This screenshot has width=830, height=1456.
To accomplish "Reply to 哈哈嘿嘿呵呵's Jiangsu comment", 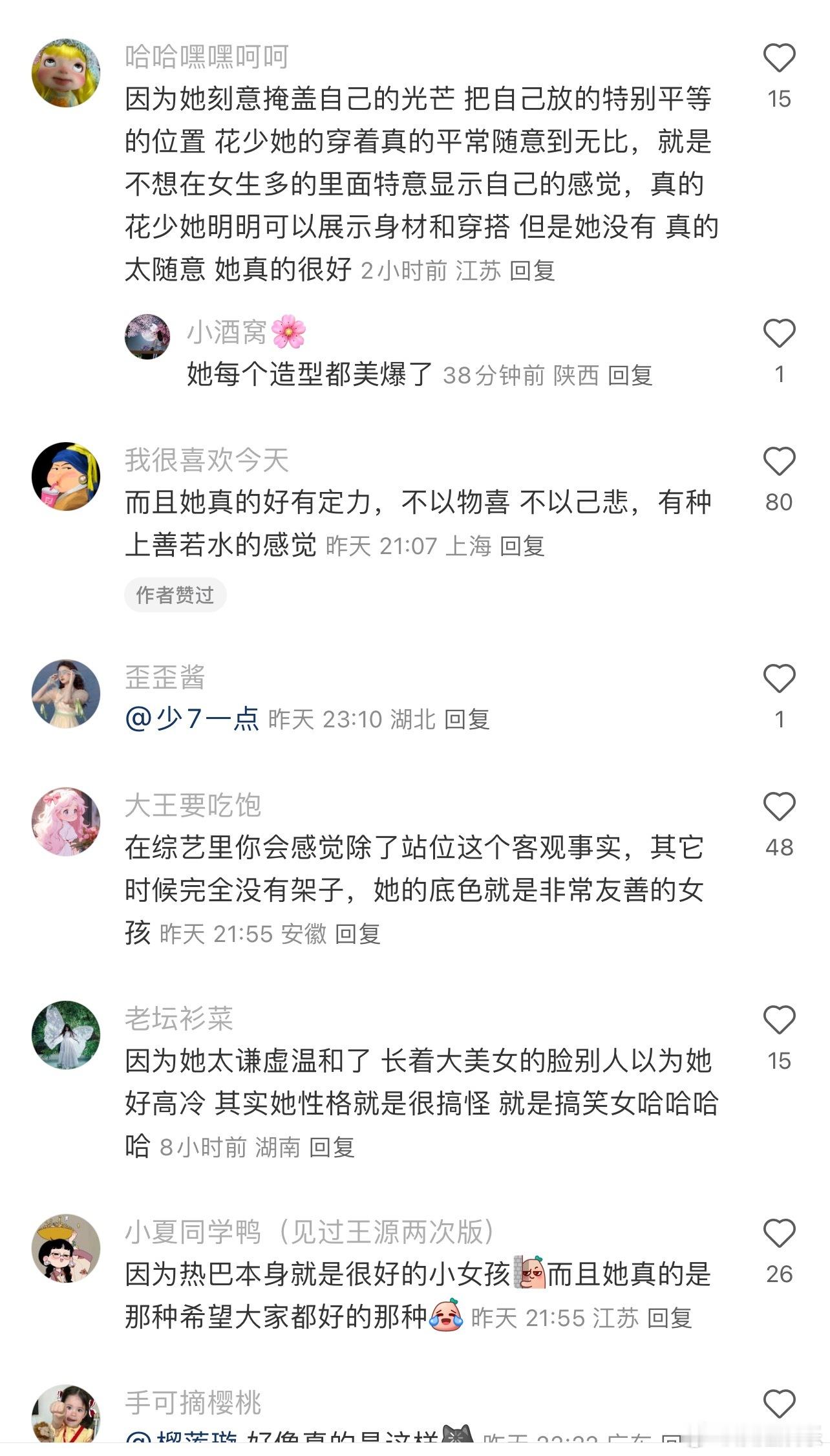I will (x=532, y=271).
